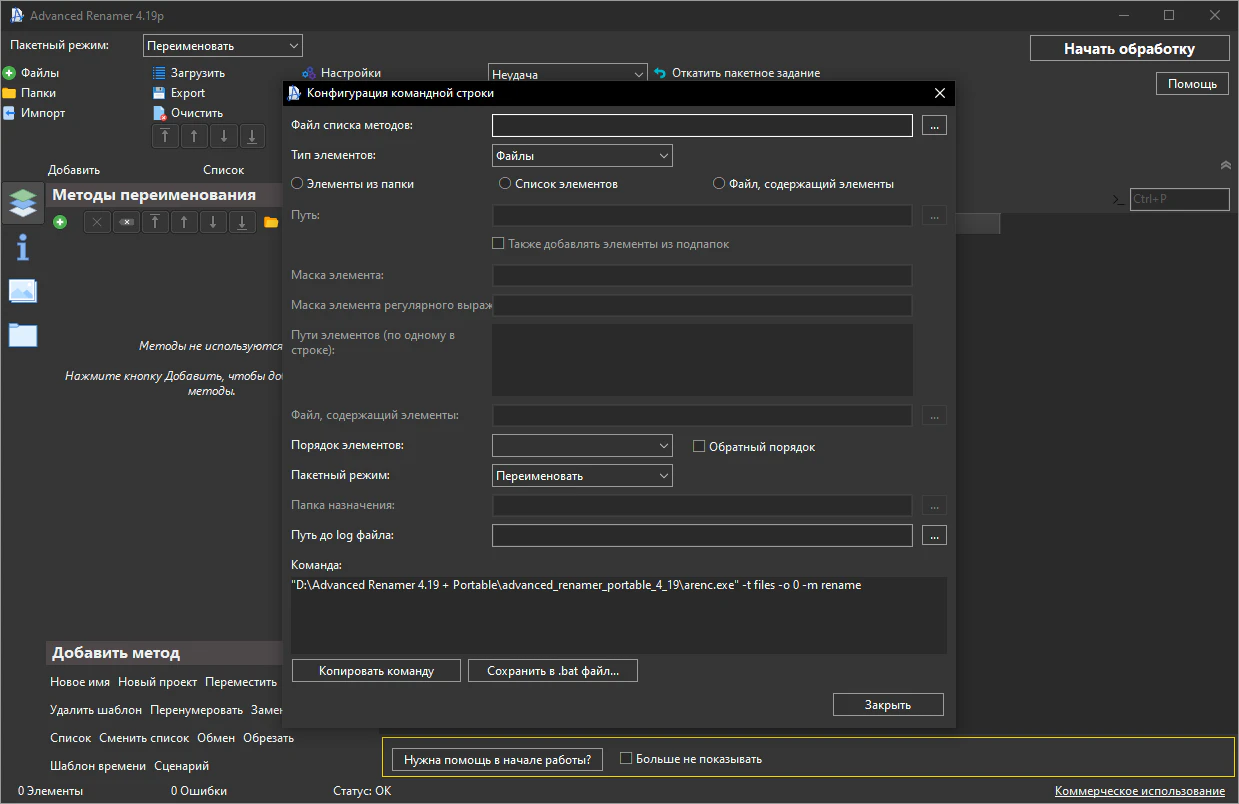This screenshot has height=804, width=1239.
Task: Click the Файл списка методов input field
Action: (x=702, y=125)
